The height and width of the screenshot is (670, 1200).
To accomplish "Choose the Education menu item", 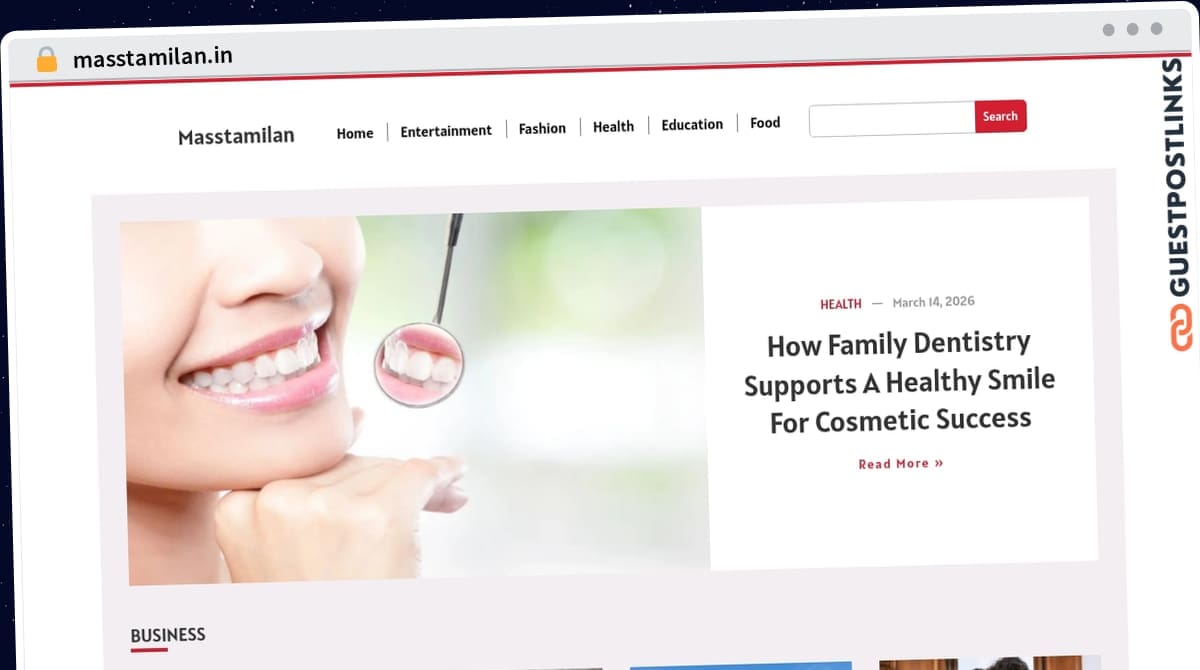I will 692,124.
